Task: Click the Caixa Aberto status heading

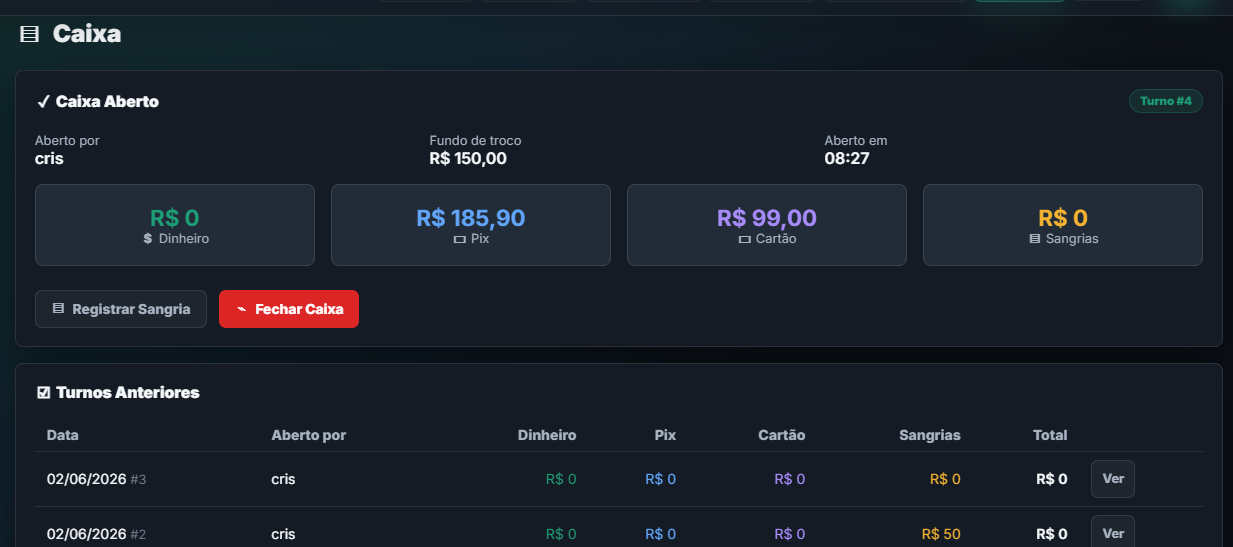Action: 107,102
